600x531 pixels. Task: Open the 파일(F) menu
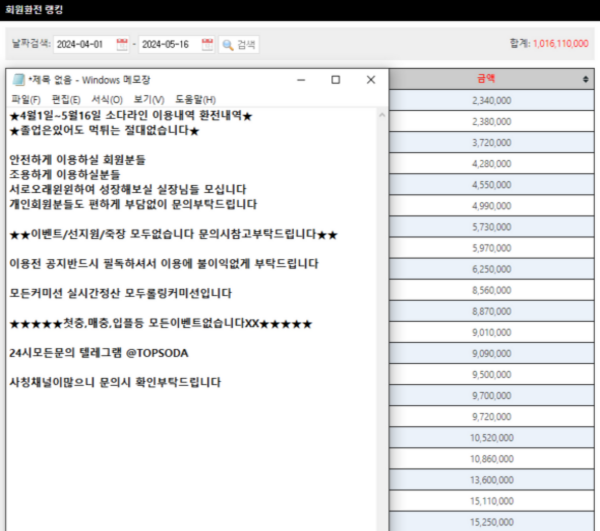(x=25, y=99)
